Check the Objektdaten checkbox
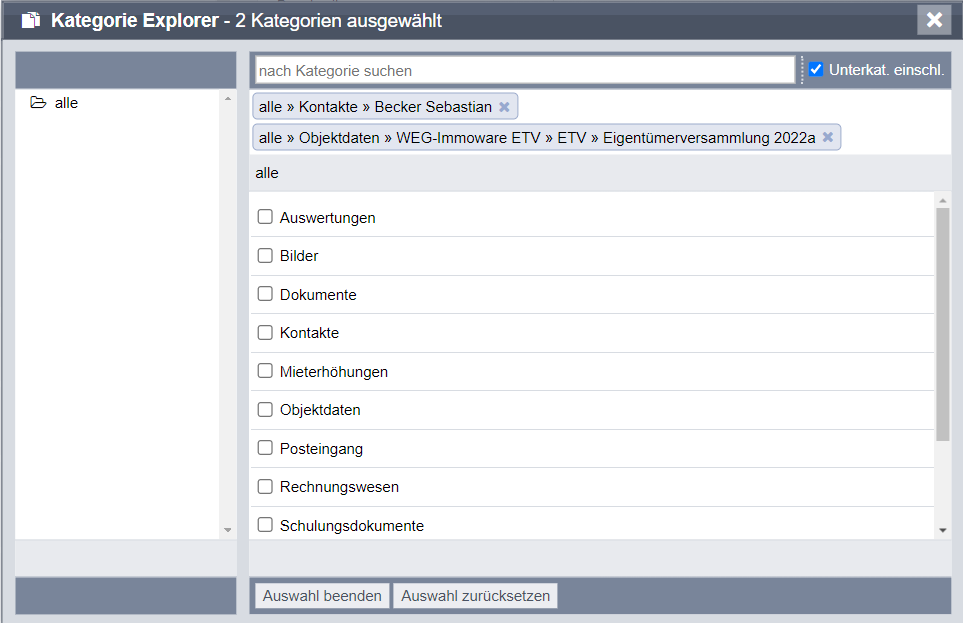The height and width of the screenshot is (623, 963). click(265, 409)
